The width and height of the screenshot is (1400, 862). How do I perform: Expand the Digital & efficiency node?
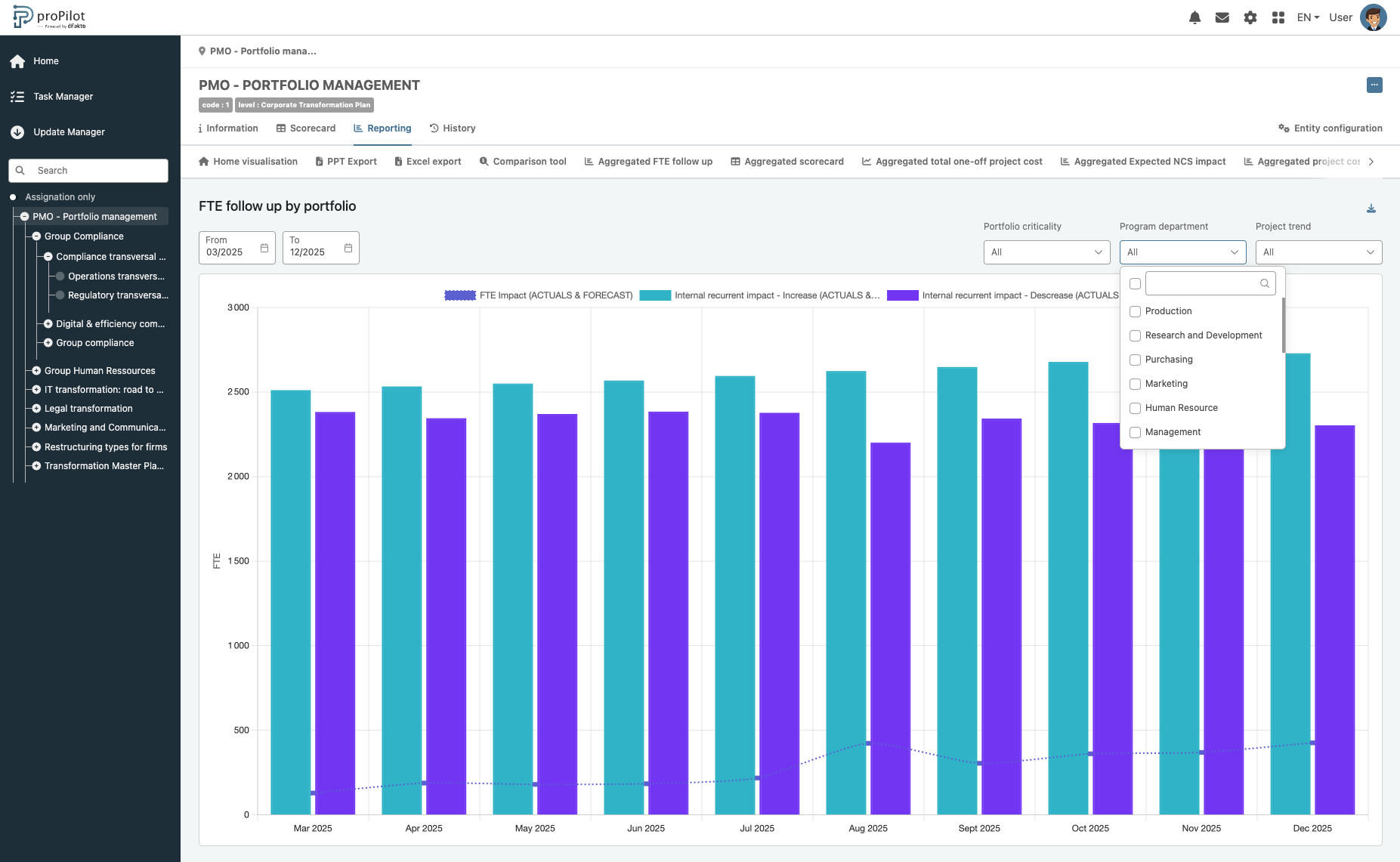(48, 324)
